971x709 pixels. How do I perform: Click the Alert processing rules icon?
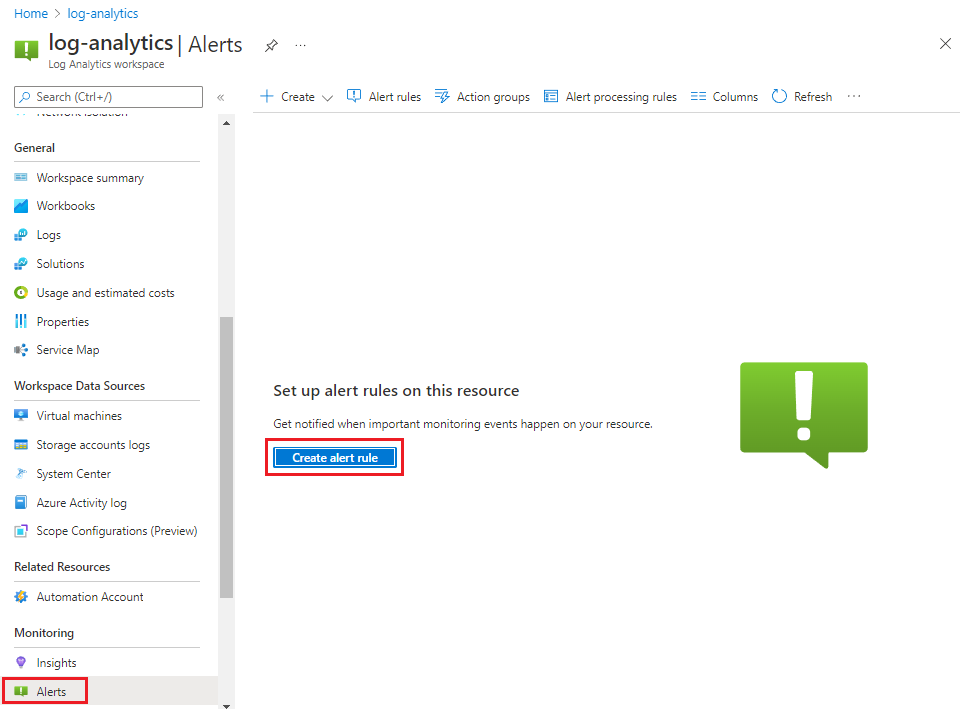point(551,96)
